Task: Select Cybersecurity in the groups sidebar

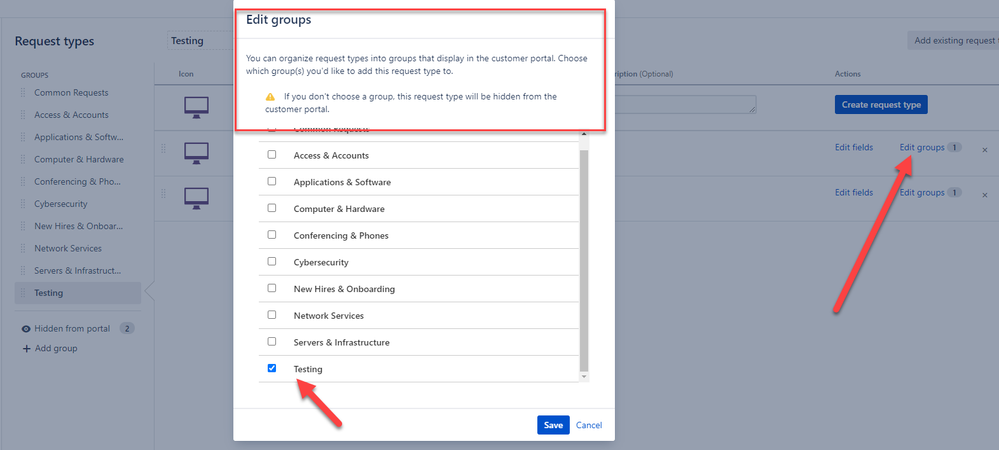Action: pyautogui.click(x=61, y=205)
